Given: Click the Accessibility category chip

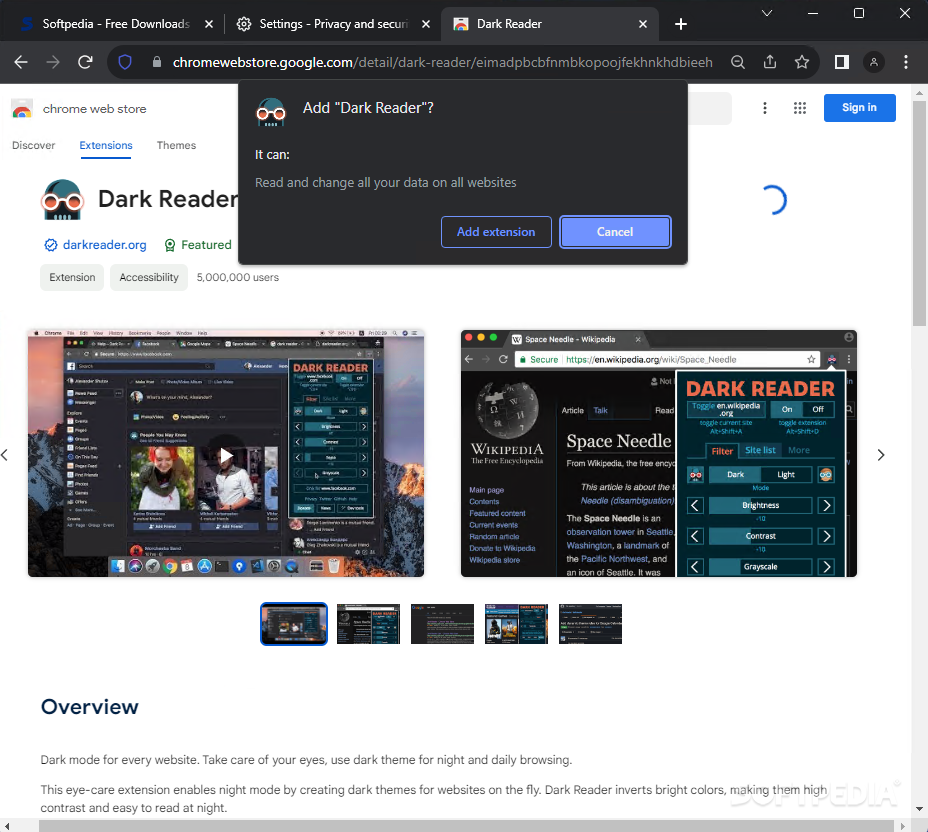Looking at the screenshot, I should point(149,278).
